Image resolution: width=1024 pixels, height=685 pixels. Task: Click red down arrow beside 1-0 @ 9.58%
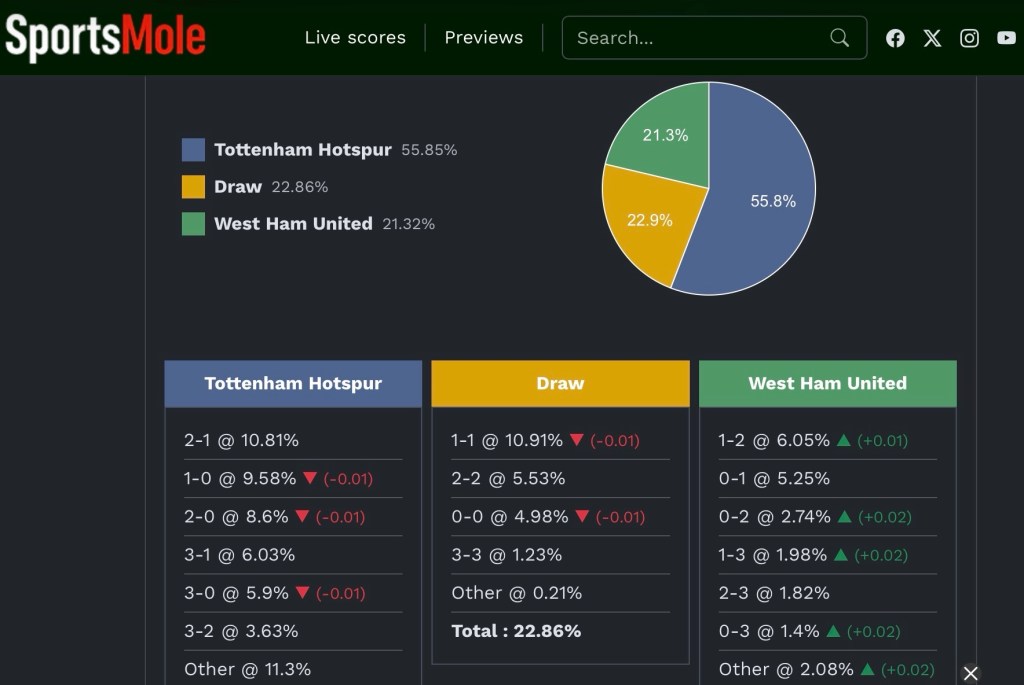[x=309, y=479]
